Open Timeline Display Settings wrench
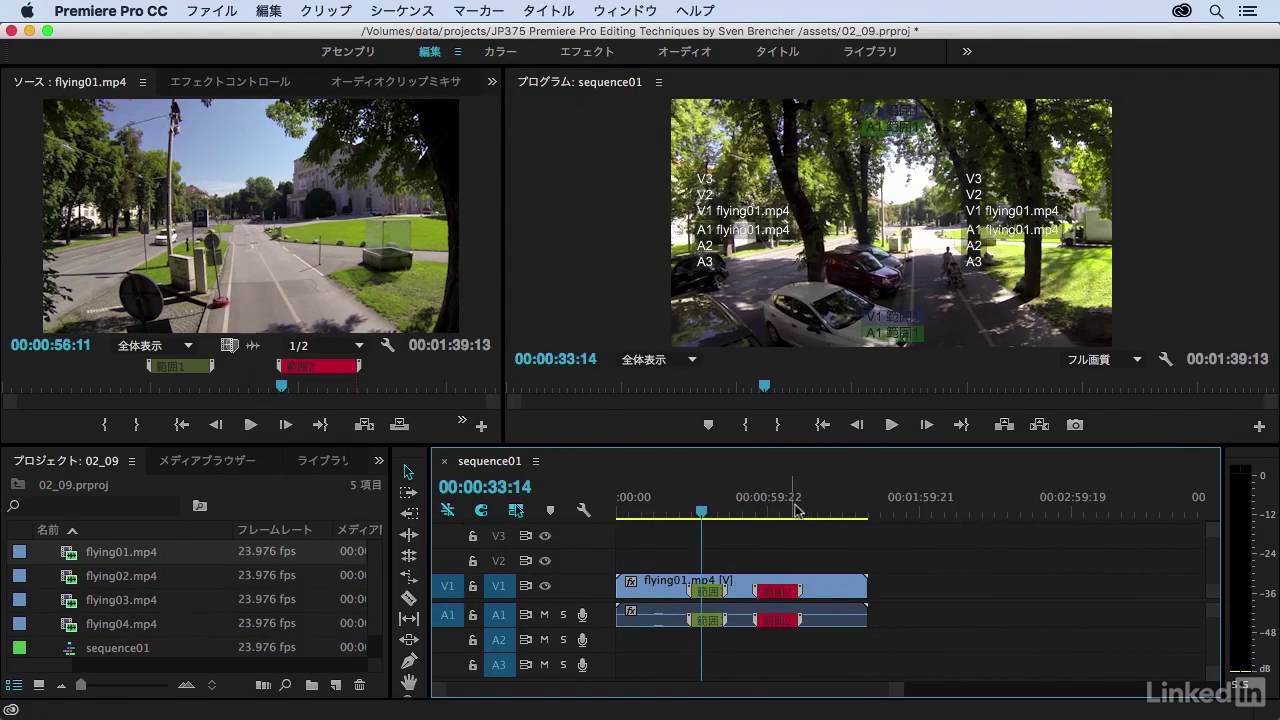Viewport: 1280px width, 720px height. point(584,510)
